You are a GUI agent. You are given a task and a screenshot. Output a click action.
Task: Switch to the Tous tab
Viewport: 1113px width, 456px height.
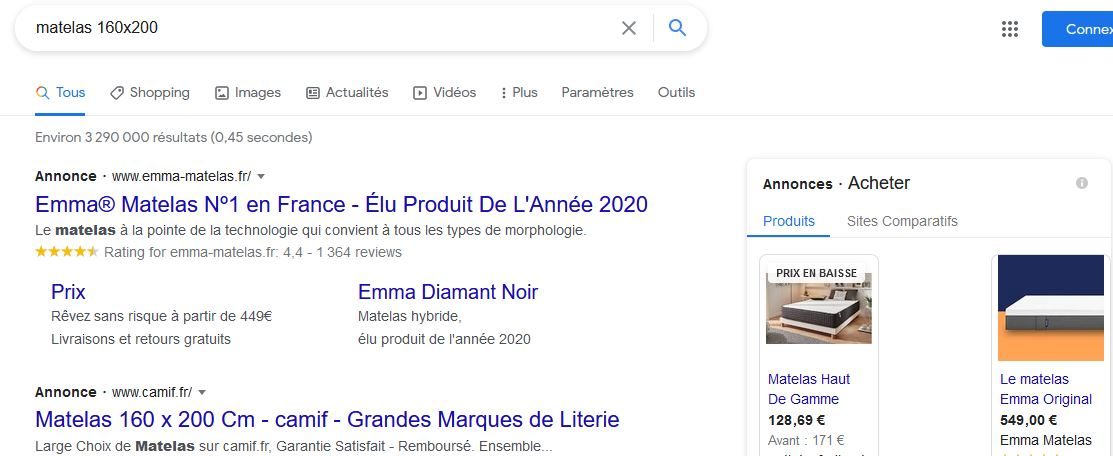point(60,92)
